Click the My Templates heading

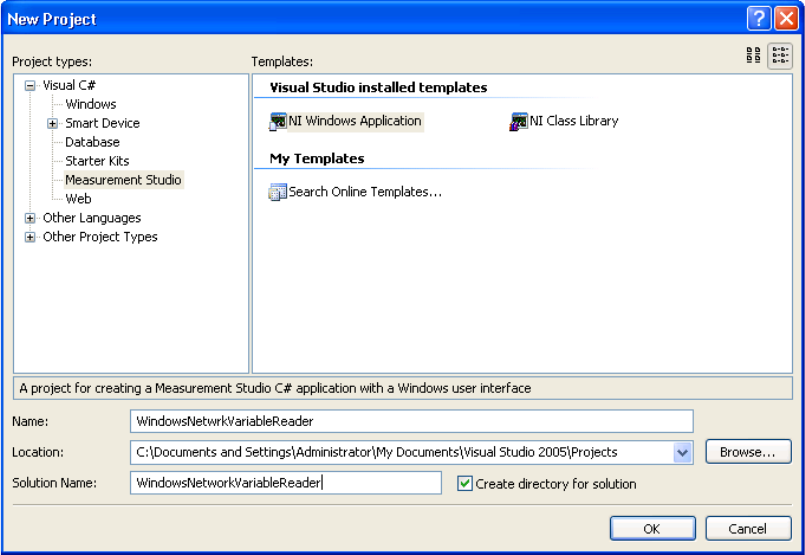317,159
